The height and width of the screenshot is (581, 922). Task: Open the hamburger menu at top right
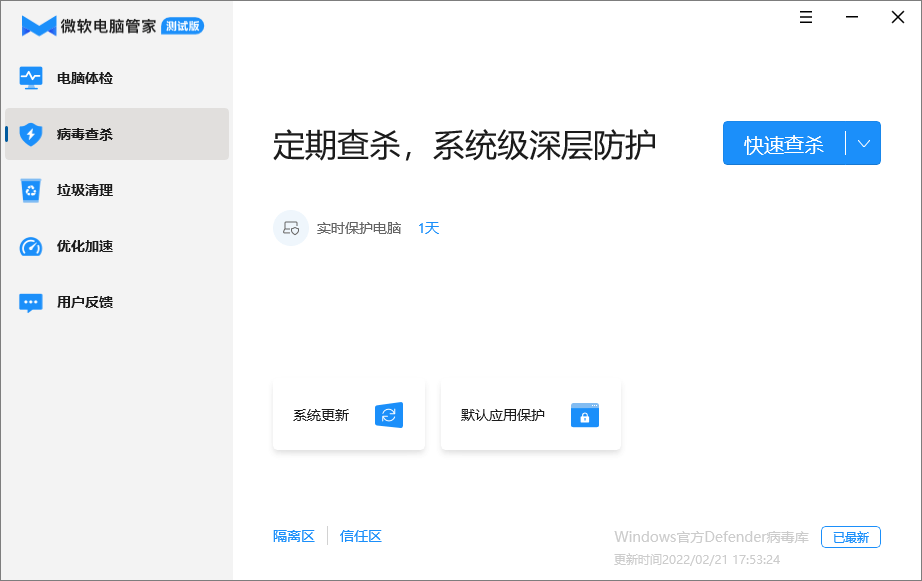[x=805, y=17]
